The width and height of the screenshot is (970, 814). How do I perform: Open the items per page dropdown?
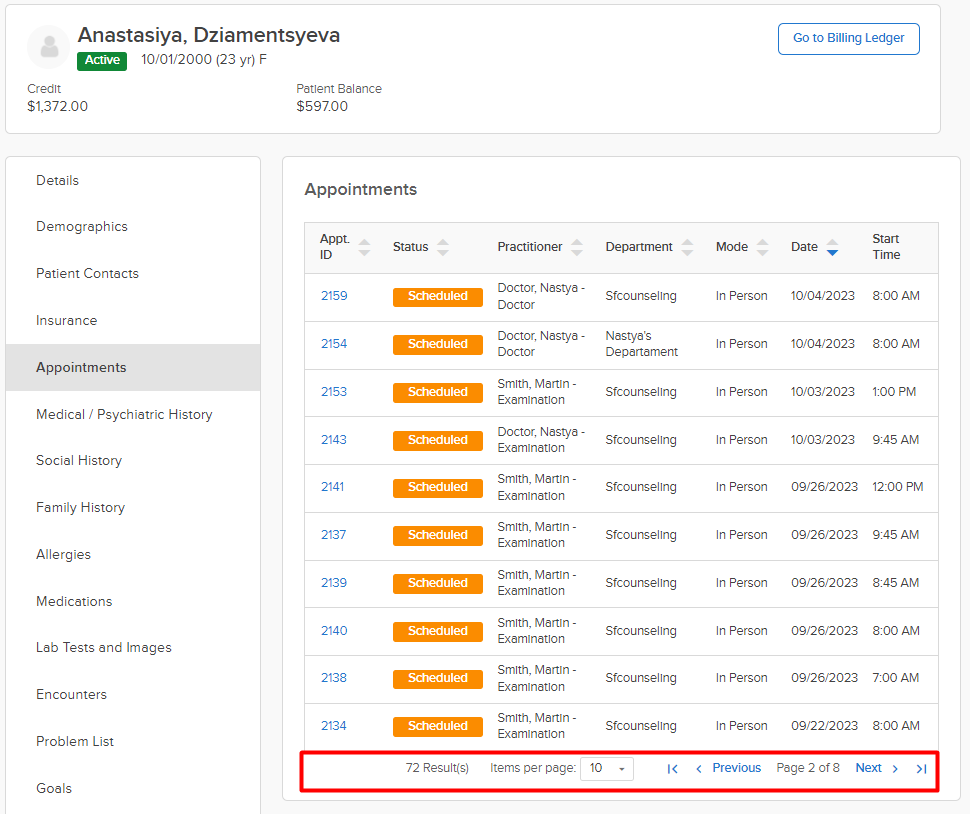tap(607, 768)
